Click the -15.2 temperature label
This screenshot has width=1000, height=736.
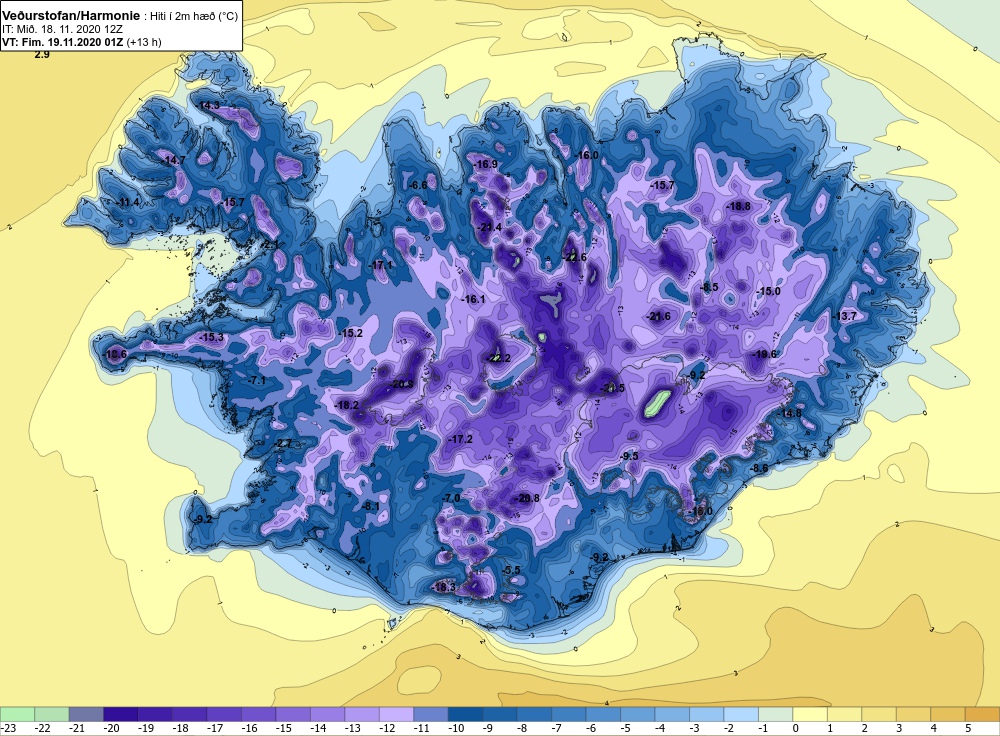coord(351,334)
